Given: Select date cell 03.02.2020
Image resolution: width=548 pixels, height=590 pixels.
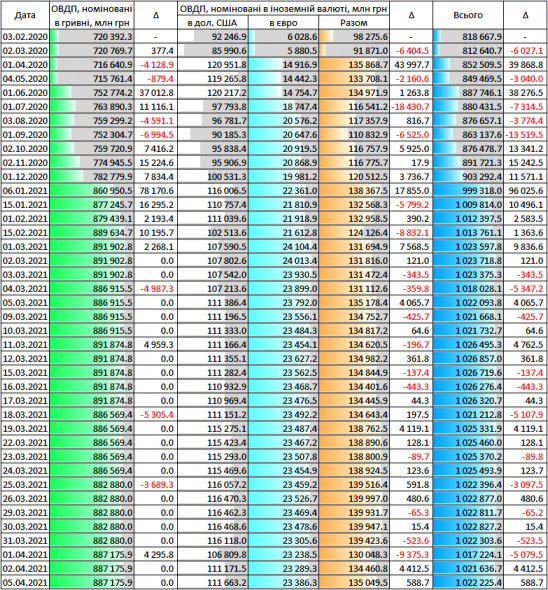Looking at the screenshot, I should [x=25, y=36].
